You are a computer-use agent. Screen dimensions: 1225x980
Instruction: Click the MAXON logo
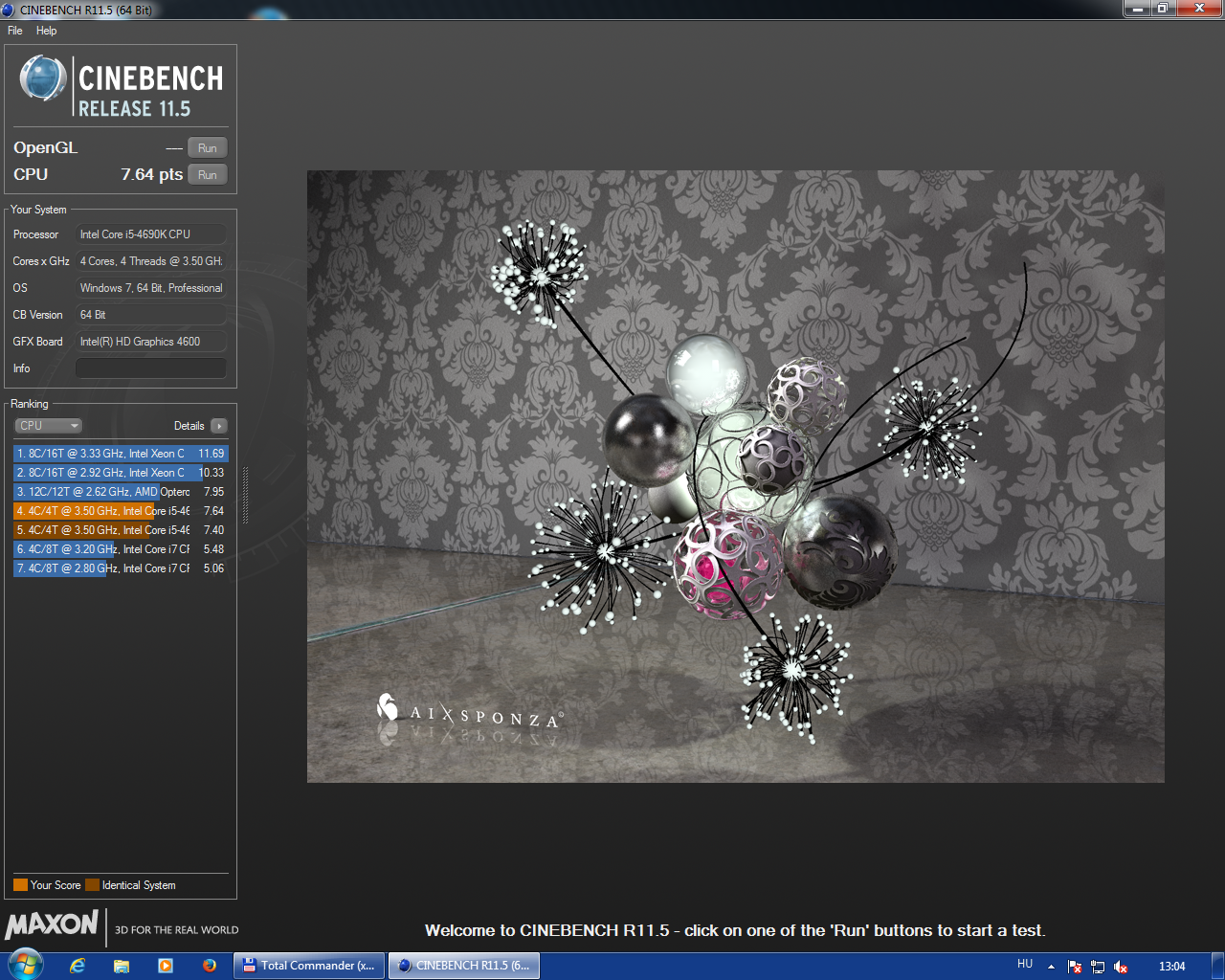52,924
